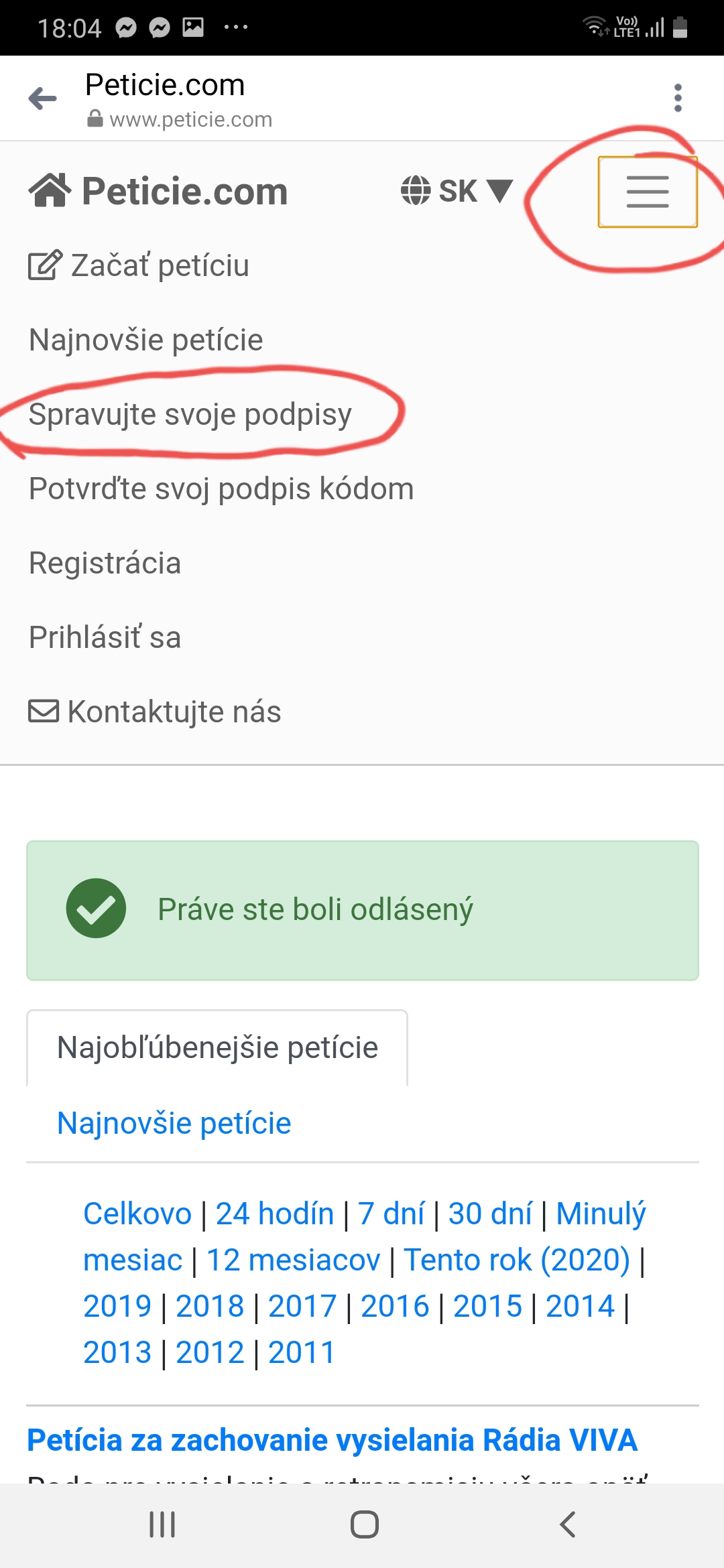The image size is (724, 1568).
Task: Expand the SK language dropdown arrow
Action: (x=499, y=191)
